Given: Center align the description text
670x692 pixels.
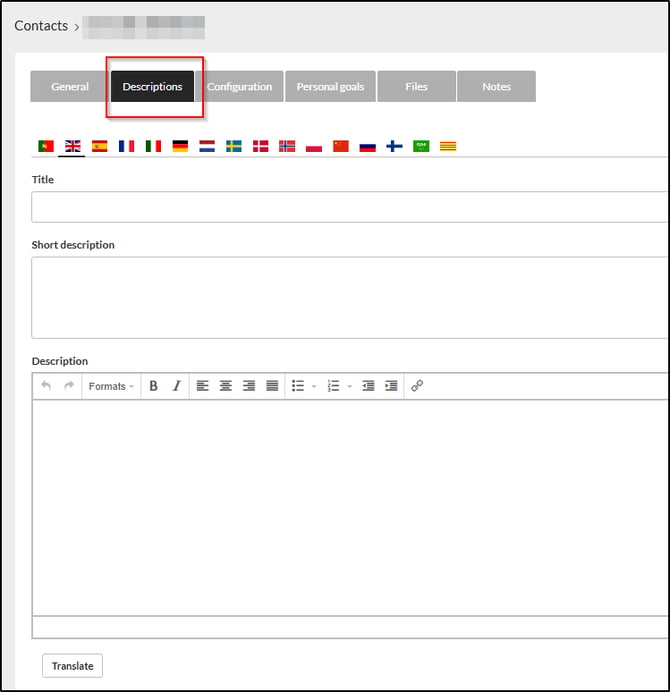Looking at the screenshot, I should pos(226,386).
